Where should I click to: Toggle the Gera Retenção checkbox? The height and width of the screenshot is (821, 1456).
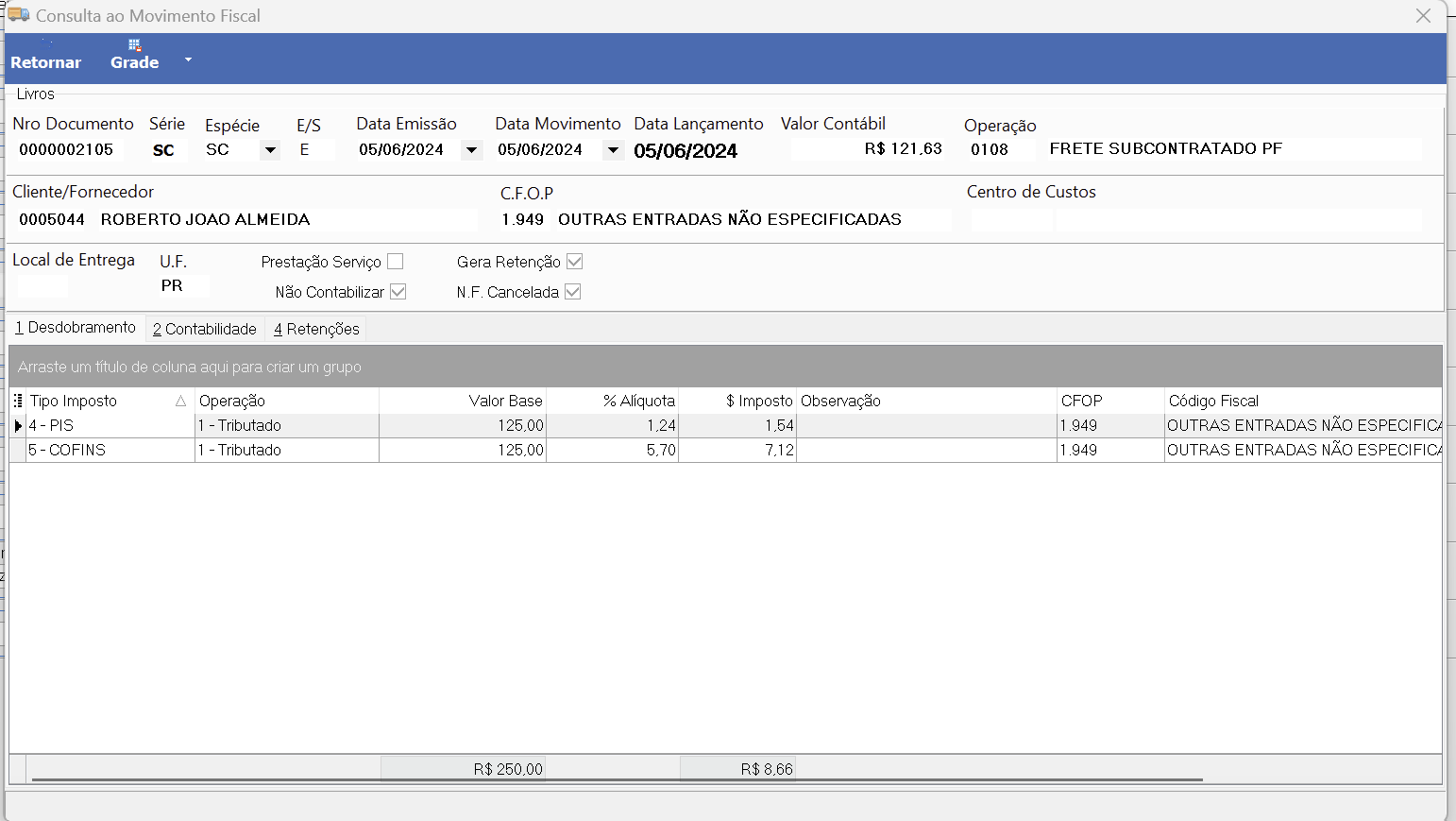click(574, 262)
